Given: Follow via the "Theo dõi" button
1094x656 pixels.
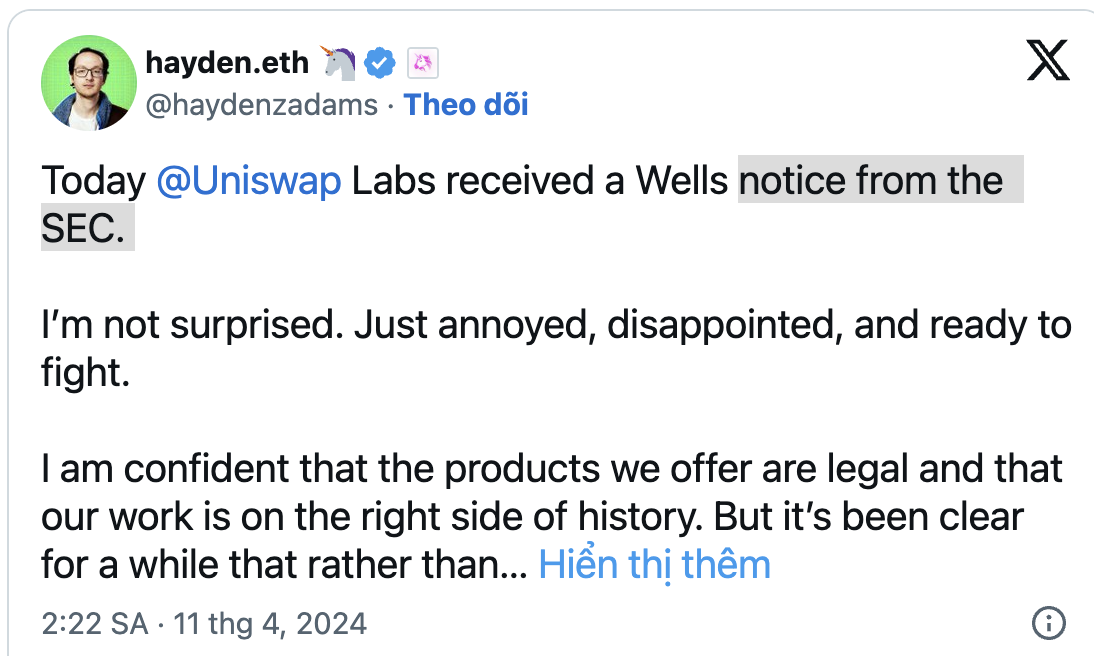Looking at the screenshot, I should tap(466, 104).
